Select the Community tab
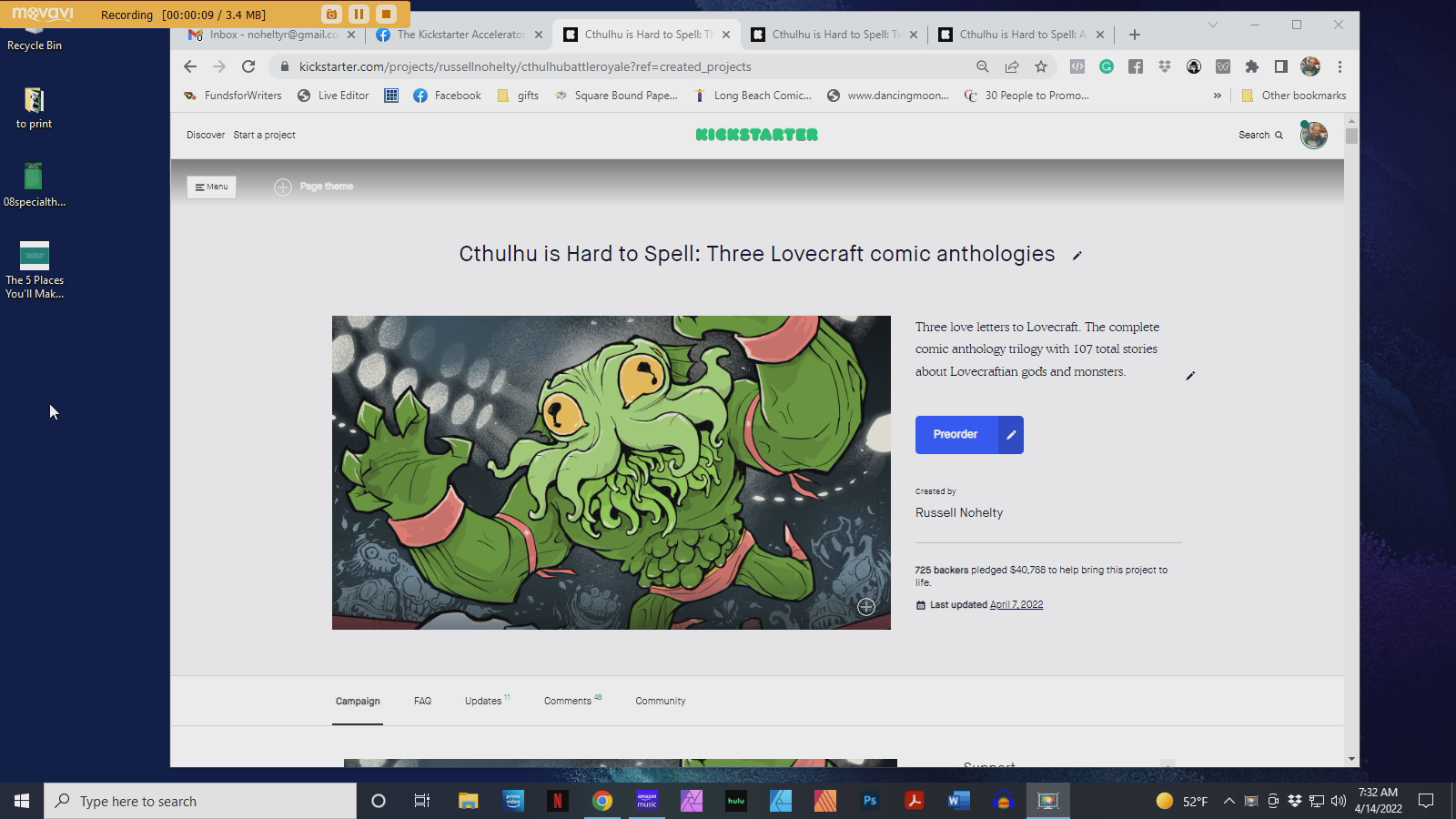 (x=661, y=701)
